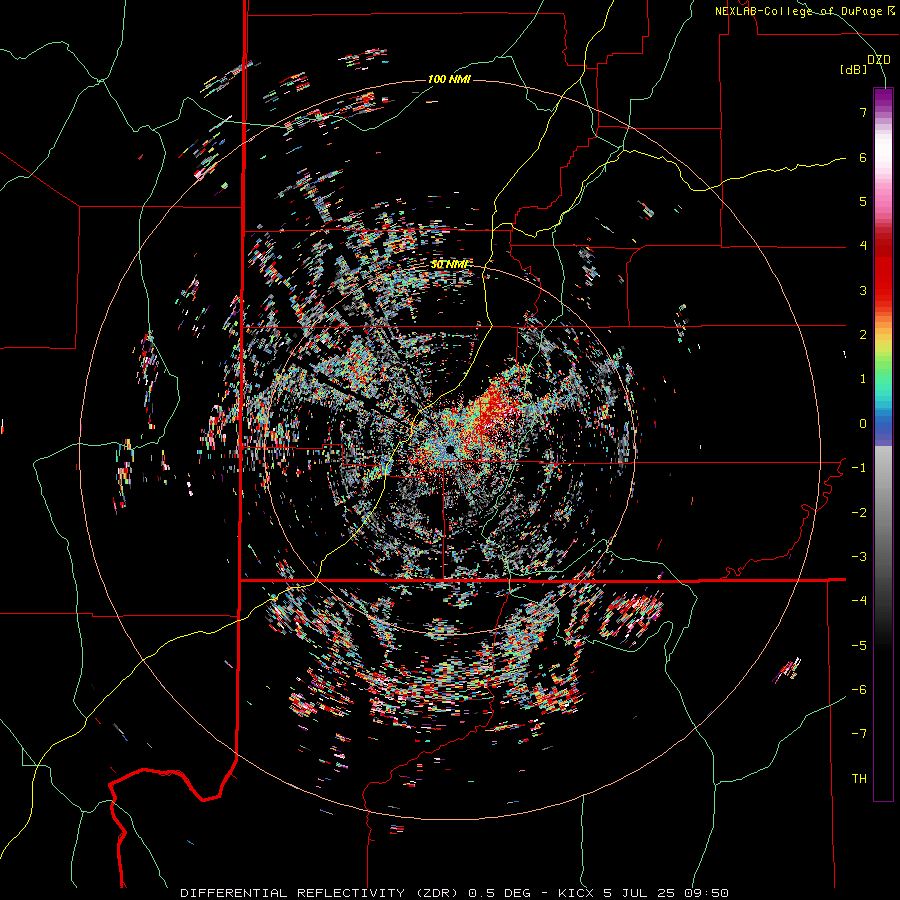The width and height of the screenshot is (900, 900).
Task: Click the [dB] units label
Action: pyautogui.click(x=854, y=70)
